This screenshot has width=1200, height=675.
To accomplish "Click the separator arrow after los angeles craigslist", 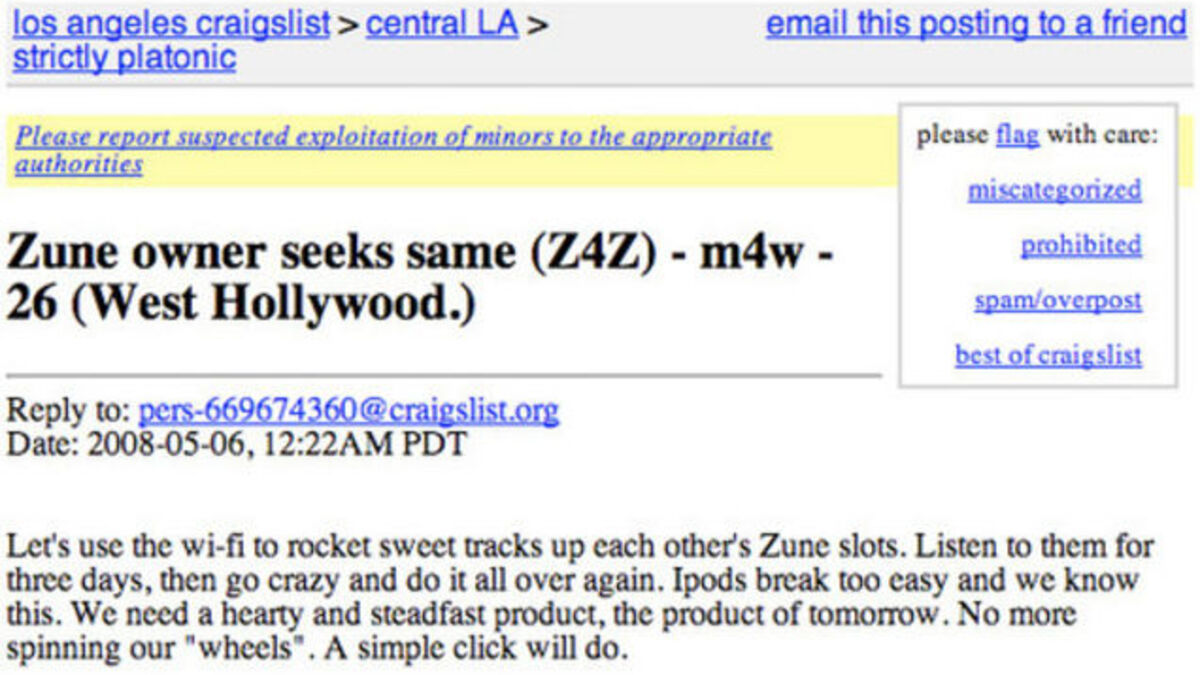I will (x=347, y=25).
